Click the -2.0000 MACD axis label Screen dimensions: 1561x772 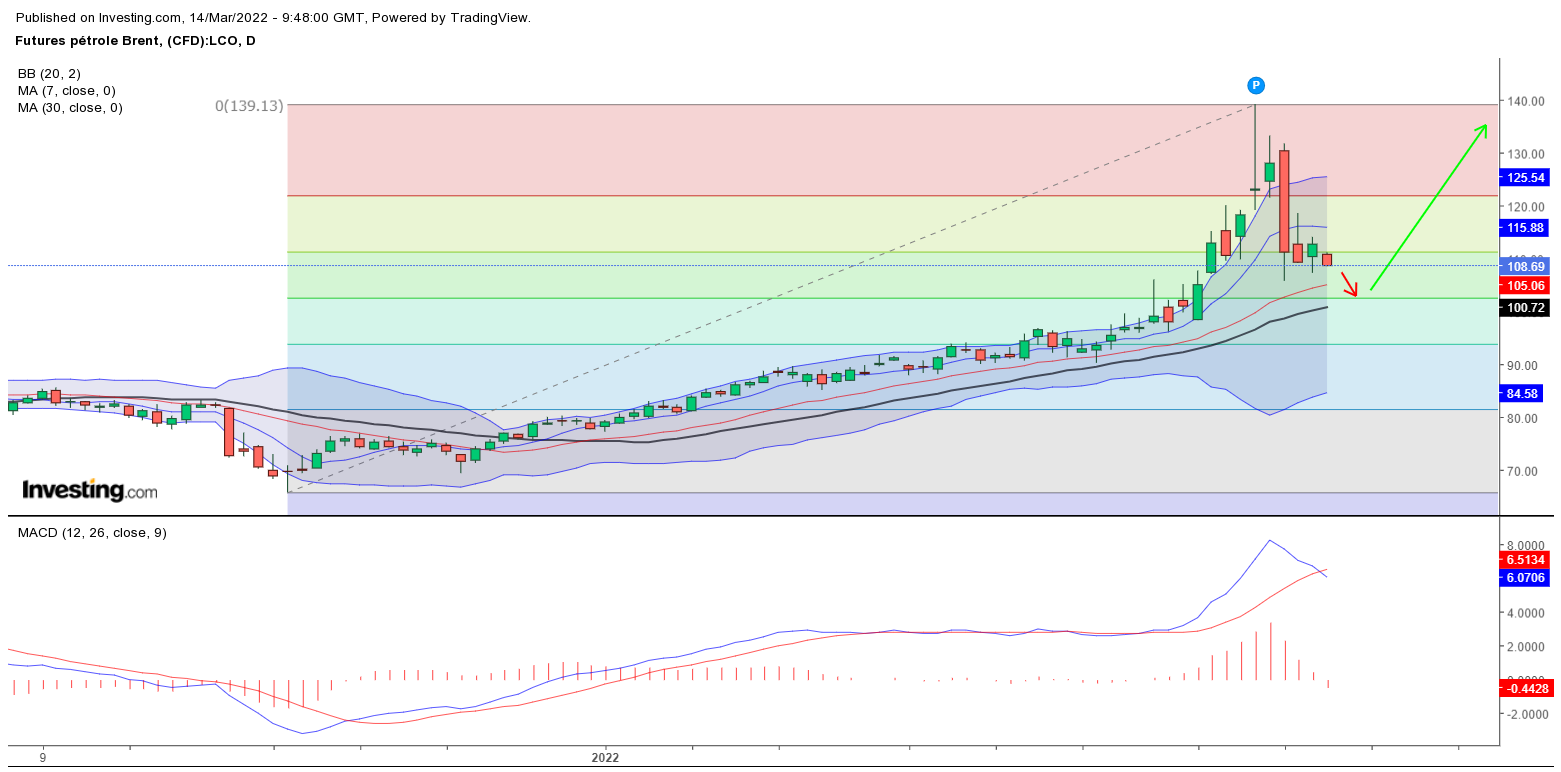tap(1527, 715)
